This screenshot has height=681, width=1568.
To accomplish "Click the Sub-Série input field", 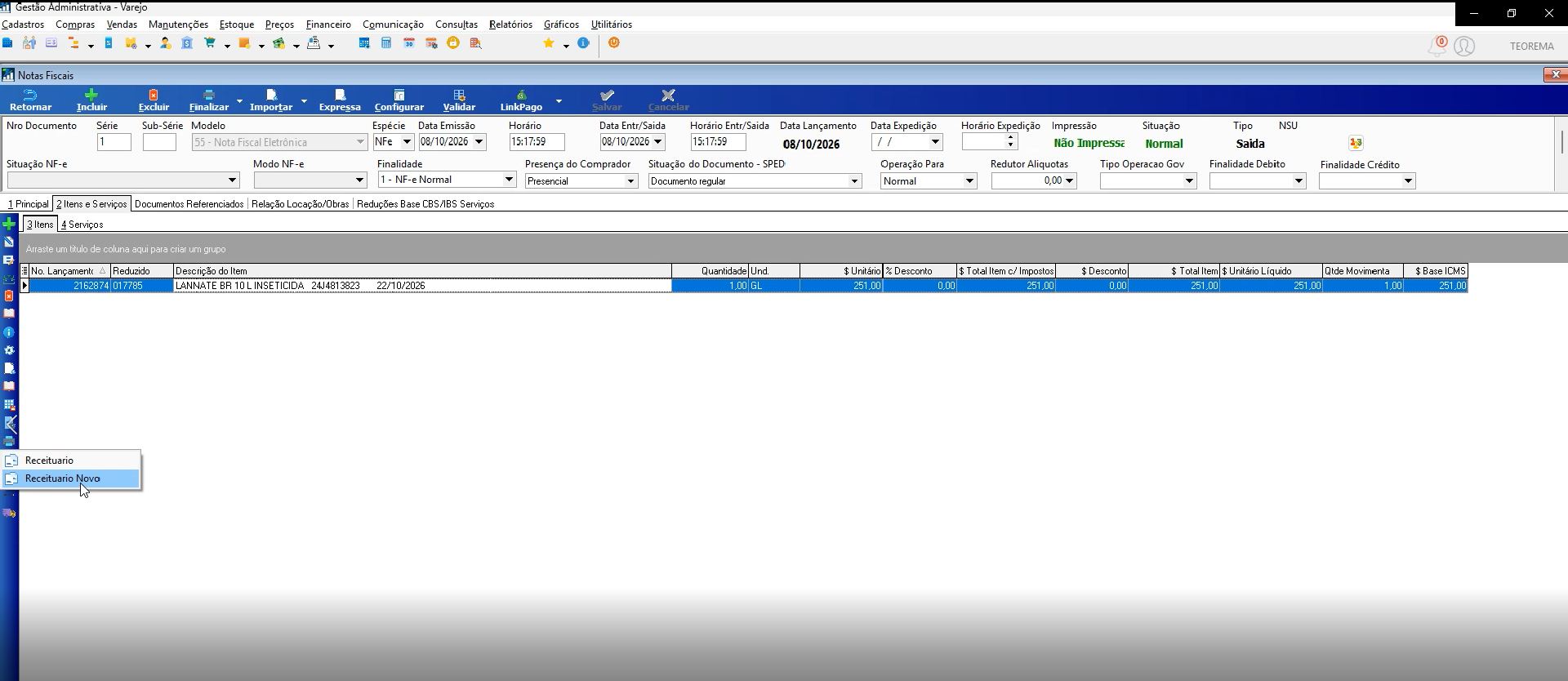I will [x=159, y=142].
